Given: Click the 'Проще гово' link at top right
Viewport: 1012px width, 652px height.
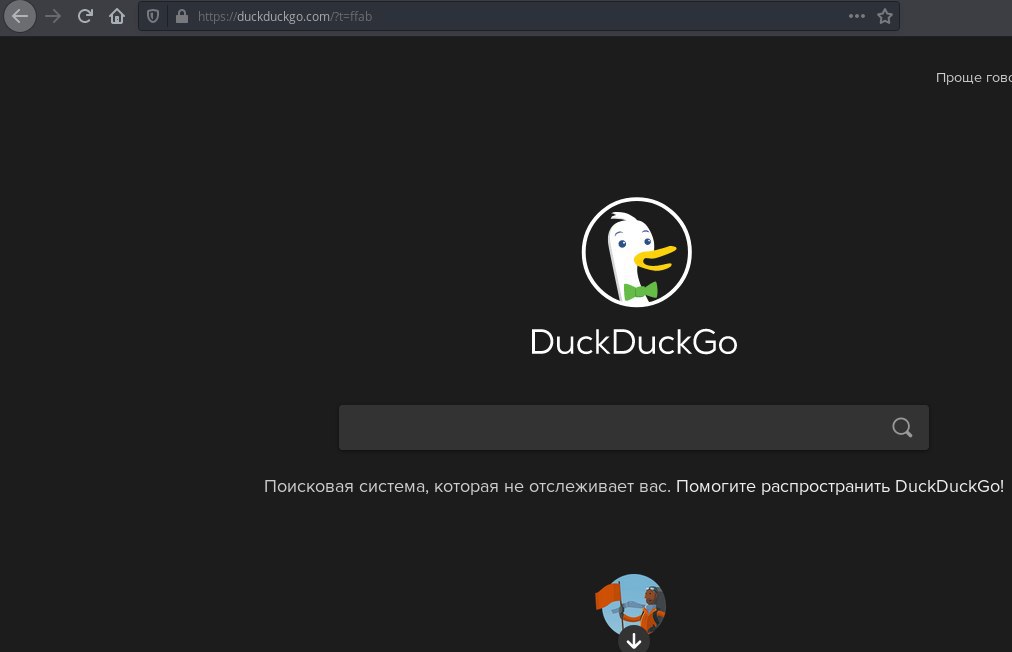Looking at the screenshot, I should [x=974, y=77].
